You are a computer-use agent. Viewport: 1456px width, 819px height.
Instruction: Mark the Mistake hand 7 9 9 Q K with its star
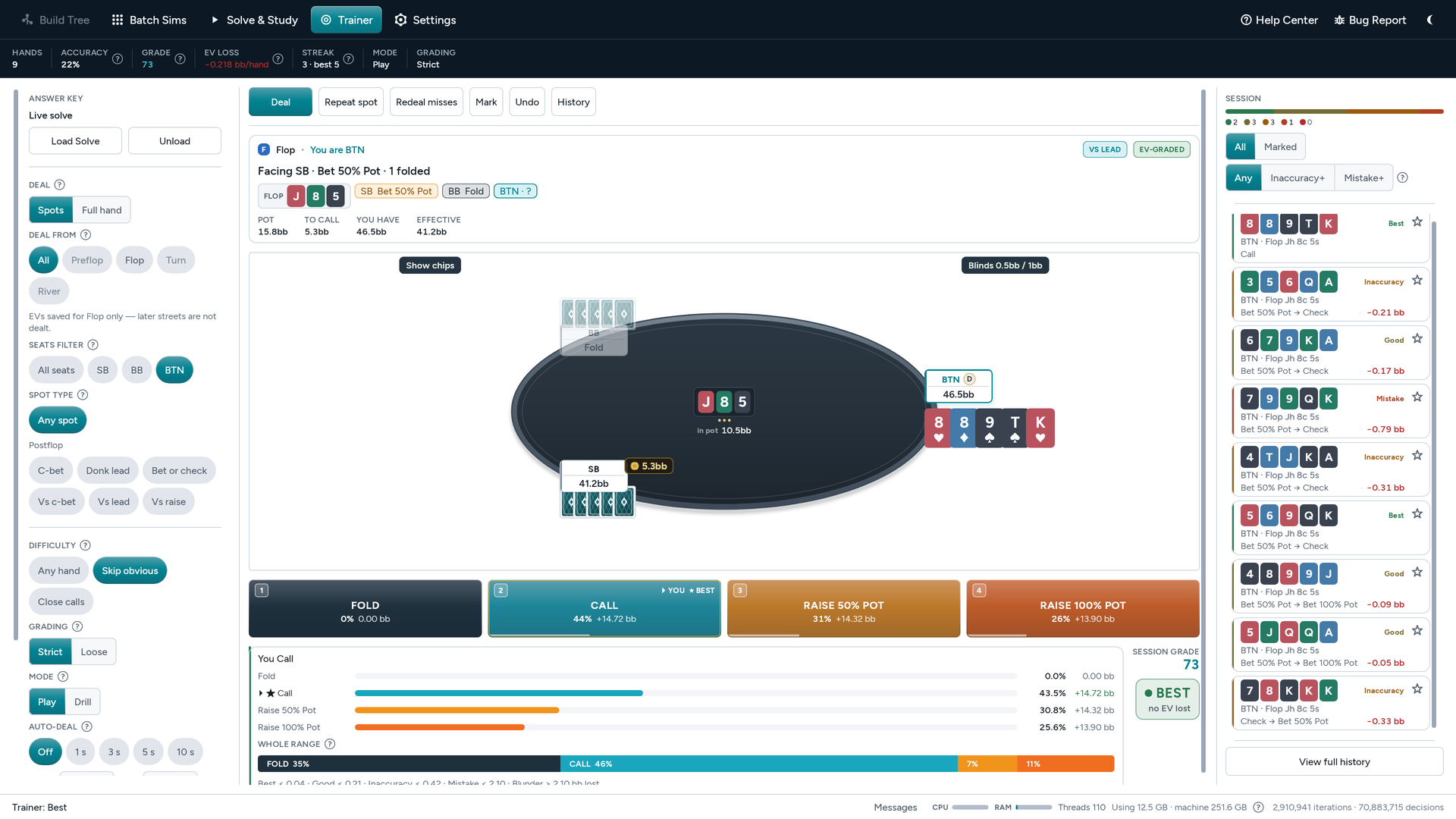point(1417,397)
